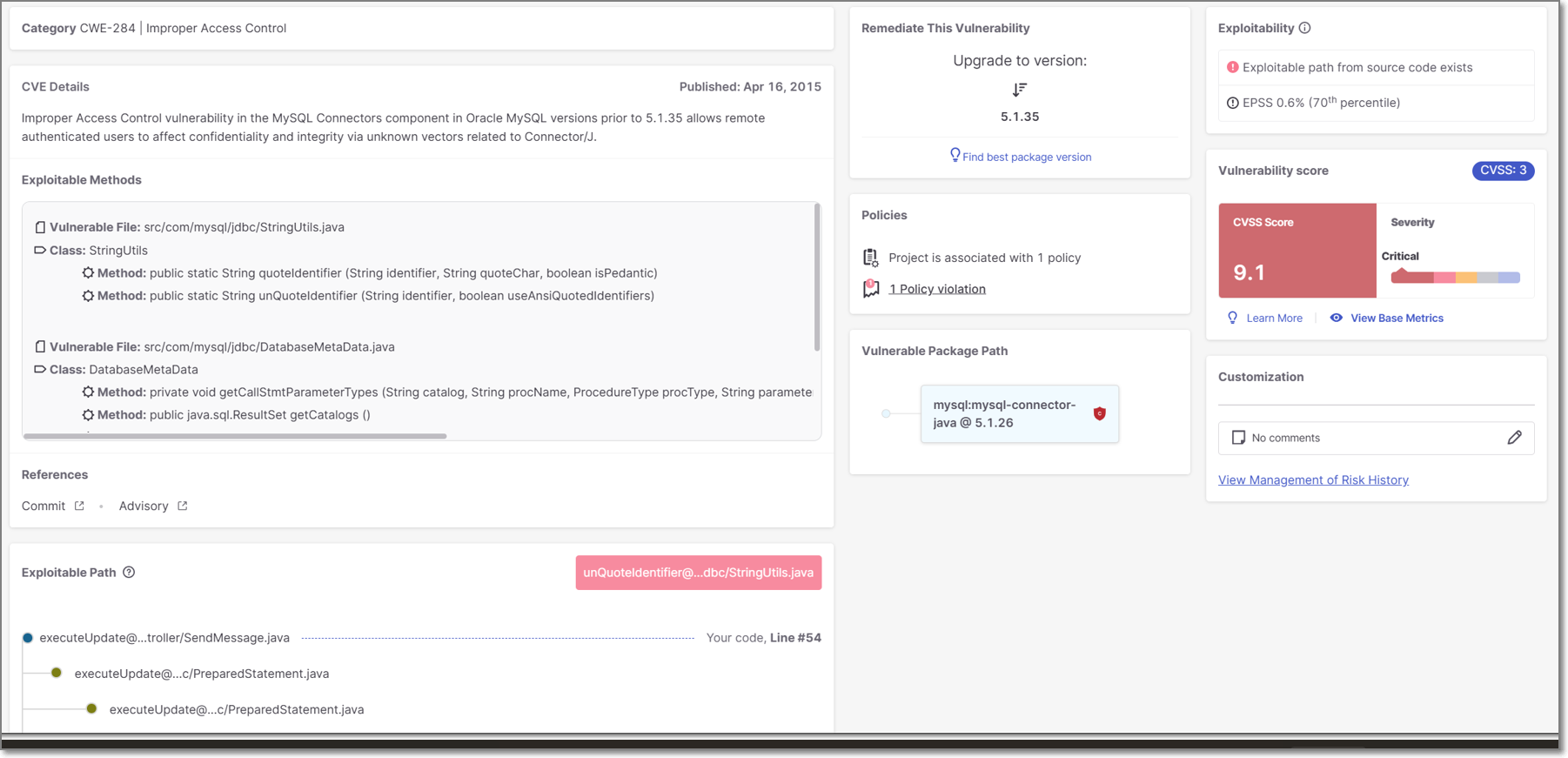Screen dimensions: 1568x758
Task: Collapse the DatabaseMetaData class folder
Action: point(40,369)
